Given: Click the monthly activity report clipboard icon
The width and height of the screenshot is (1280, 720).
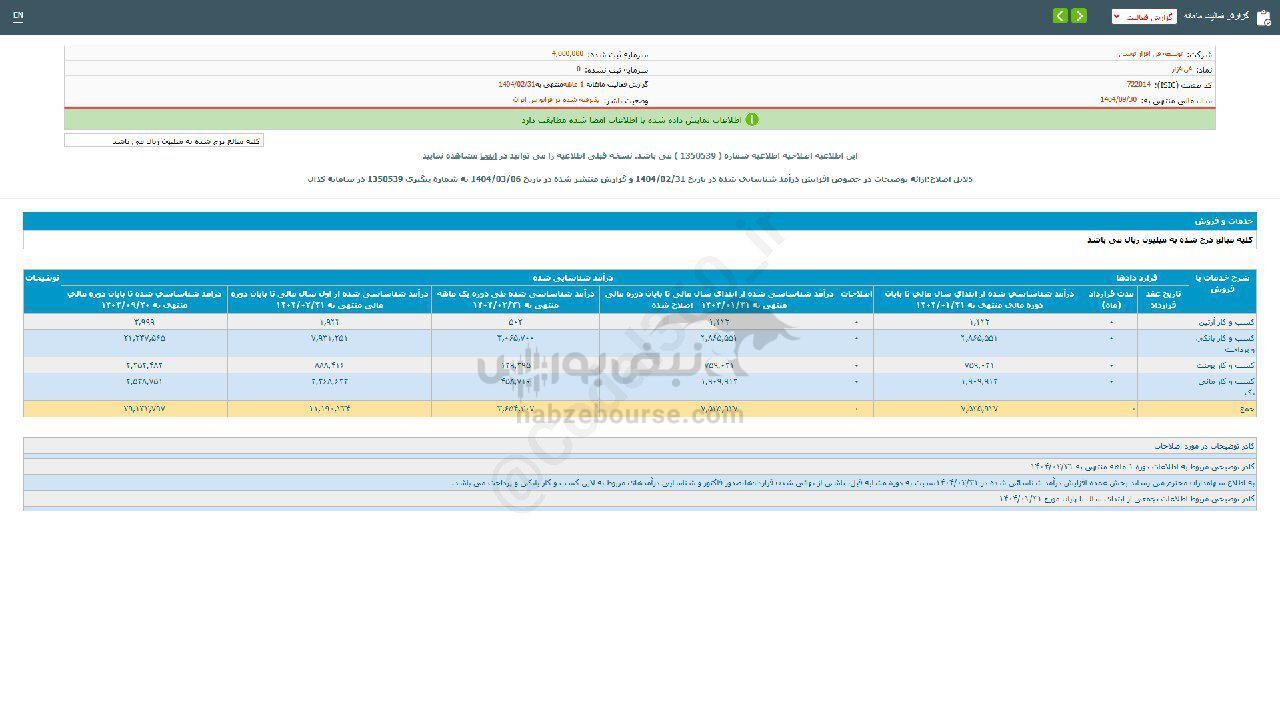Looking at the screenshot, I should tap(1263, 17).
